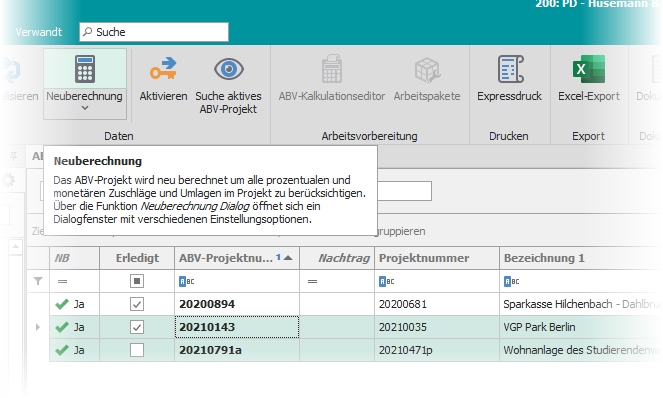The image size is (663, 398).
Task: Select cell 20210143
Action: coord(237,327)
